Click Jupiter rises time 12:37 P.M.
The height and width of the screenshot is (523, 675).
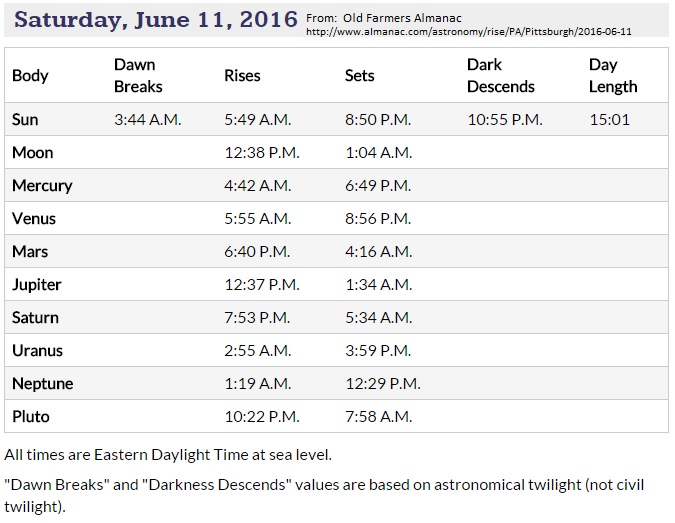click(262, 285)
